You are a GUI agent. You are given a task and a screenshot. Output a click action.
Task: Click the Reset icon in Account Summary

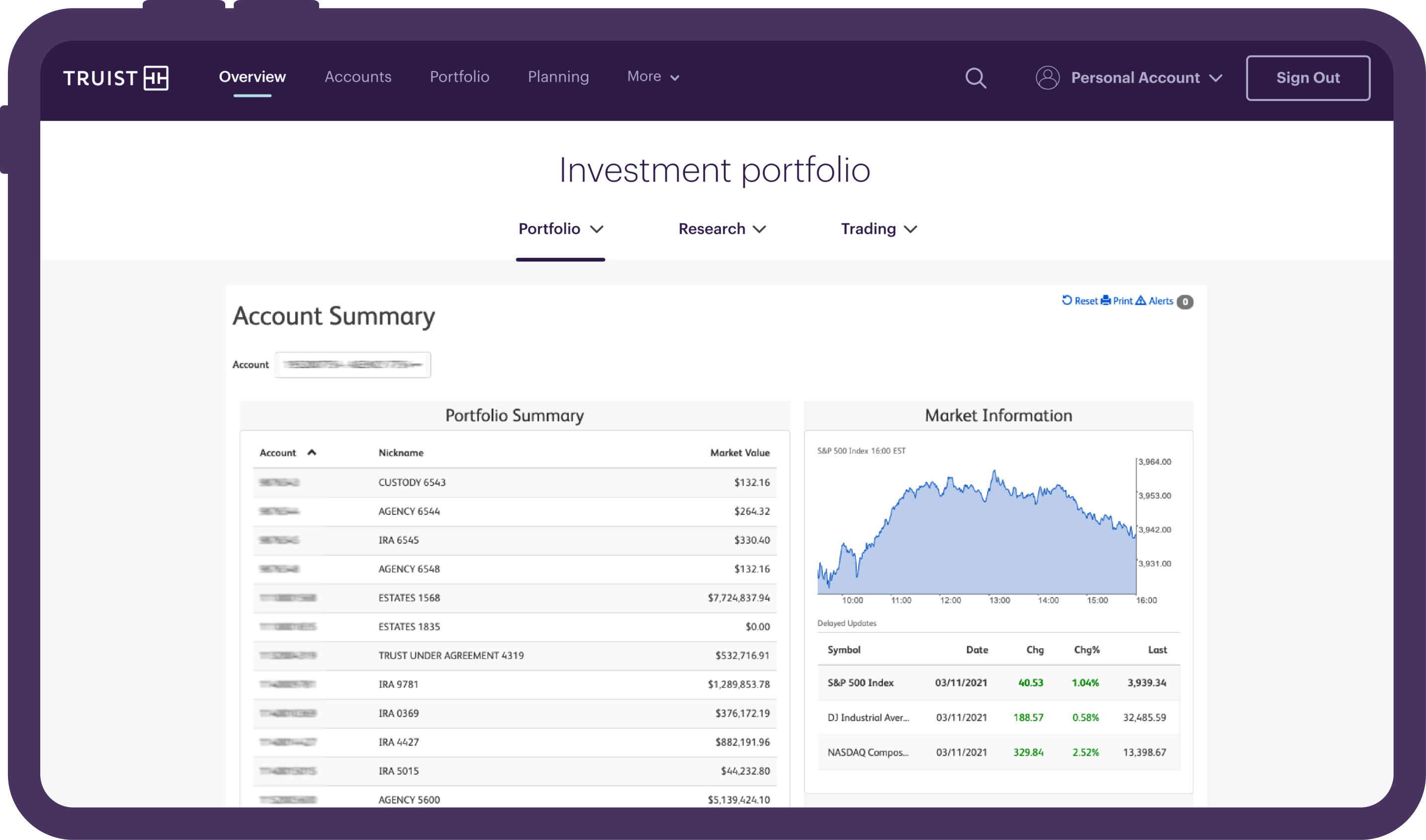pyautogui.click(x=1068, y=301)
